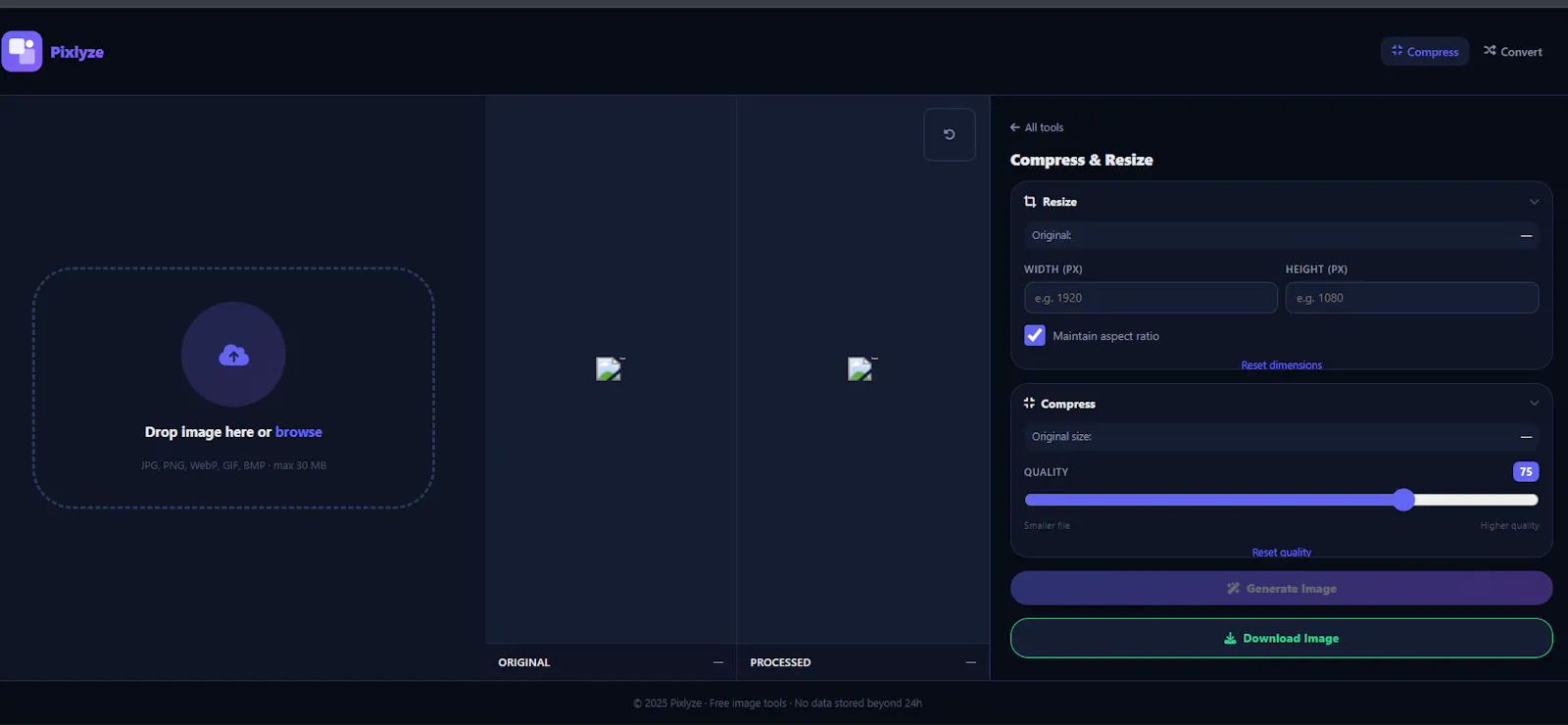1568x725 pixels.
Task: Click the Height (px) input field
Action: (1412, 298)
